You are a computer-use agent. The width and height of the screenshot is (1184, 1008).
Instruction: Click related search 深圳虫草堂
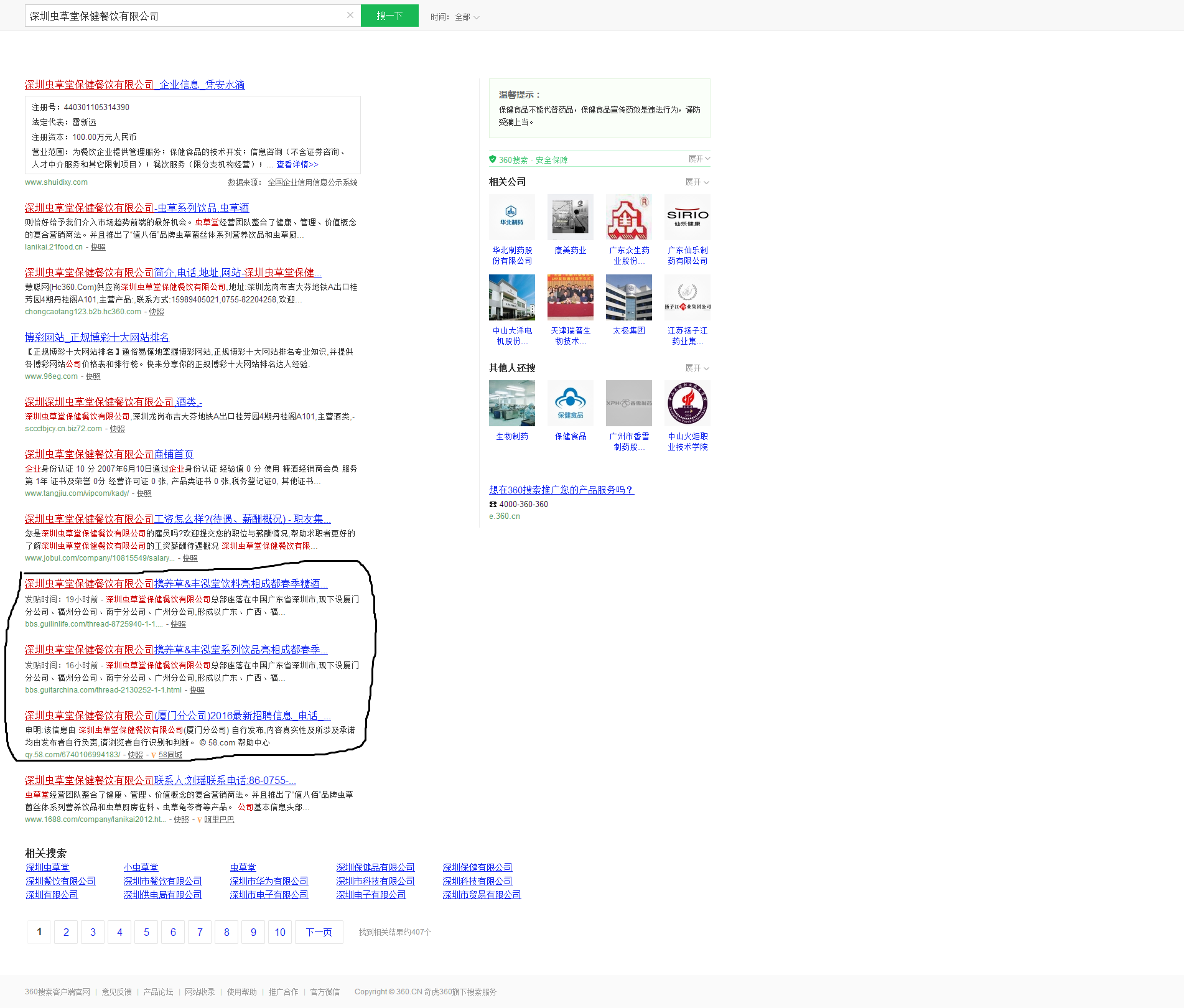click(48, 867)
